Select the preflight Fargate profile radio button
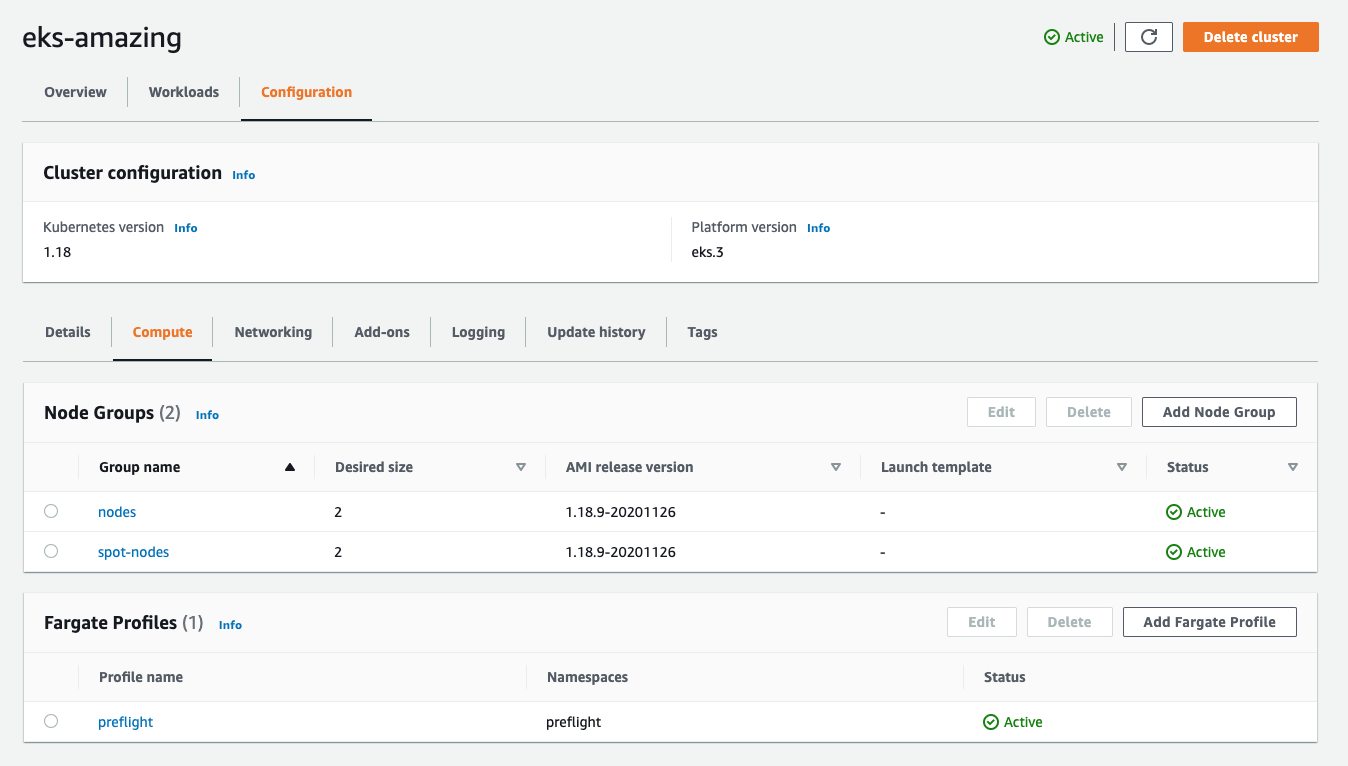This screenshot has width=1348, height=766. (51, 721)
